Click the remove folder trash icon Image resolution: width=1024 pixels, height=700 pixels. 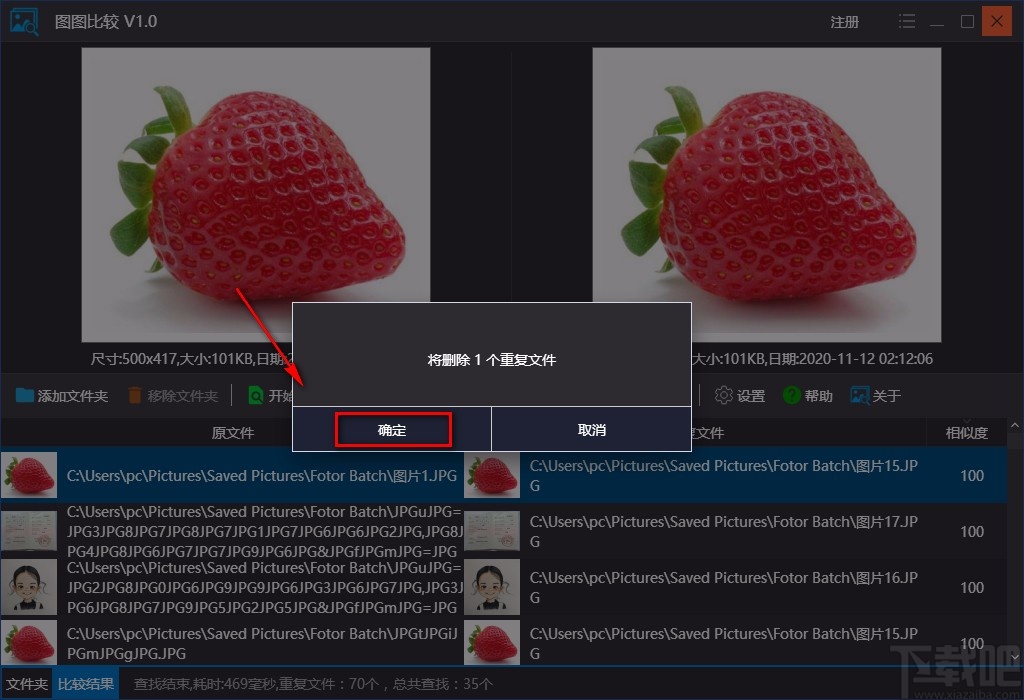click(135, 395)
